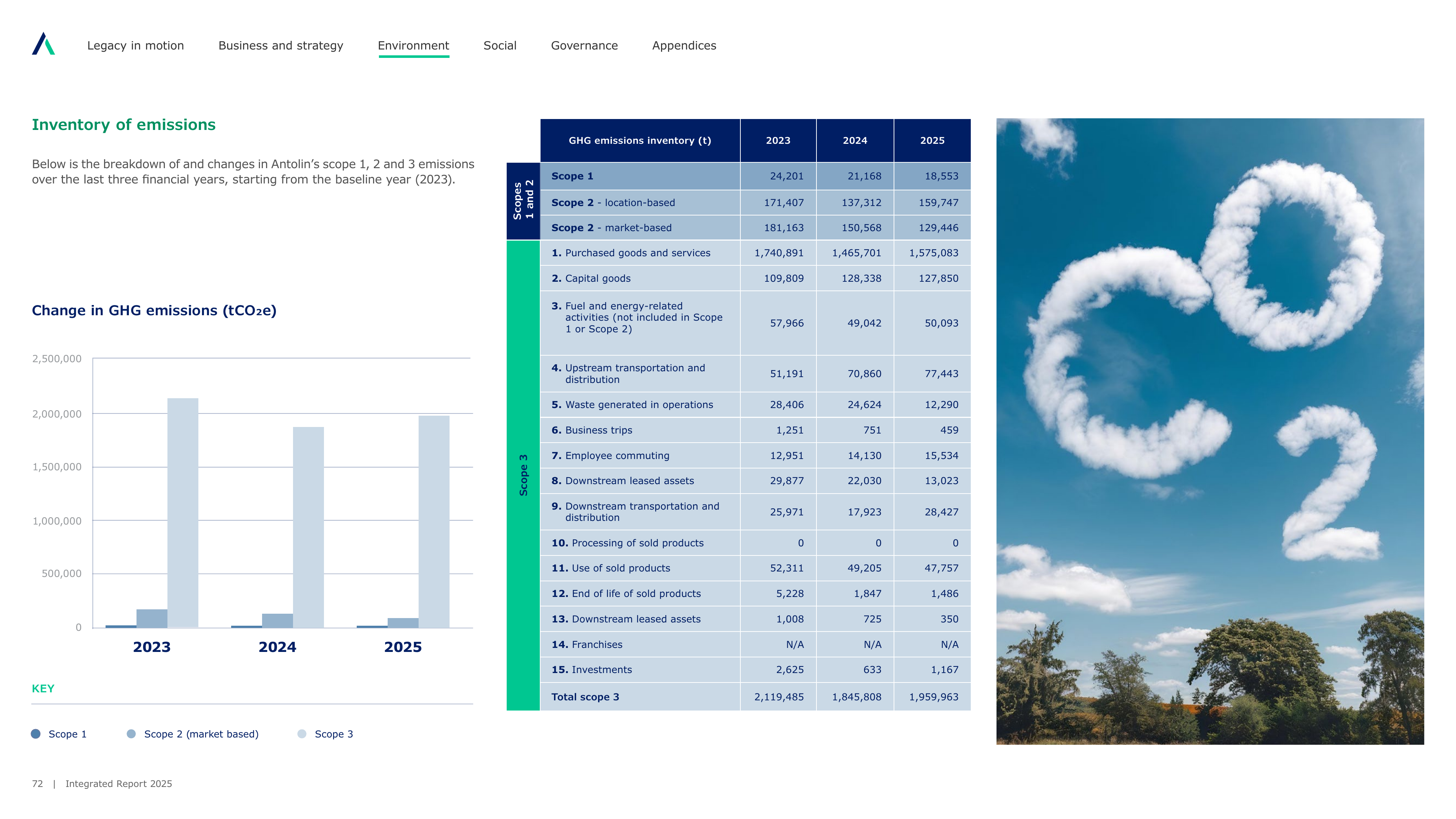The image size is (1456, 819).
Task: Click the 2025 table column header
Action: pos(933,140)
